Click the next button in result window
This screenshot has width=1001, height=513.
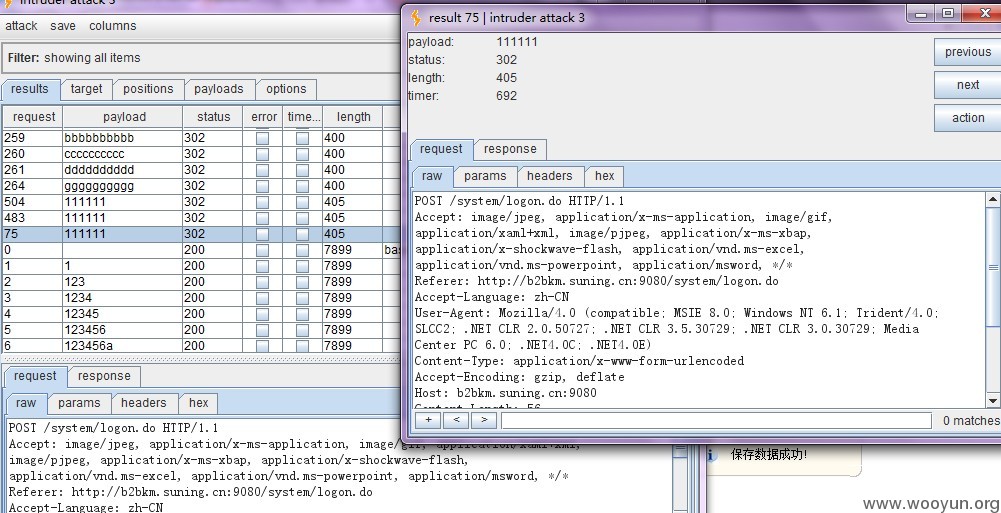click(x=968, y=85)
